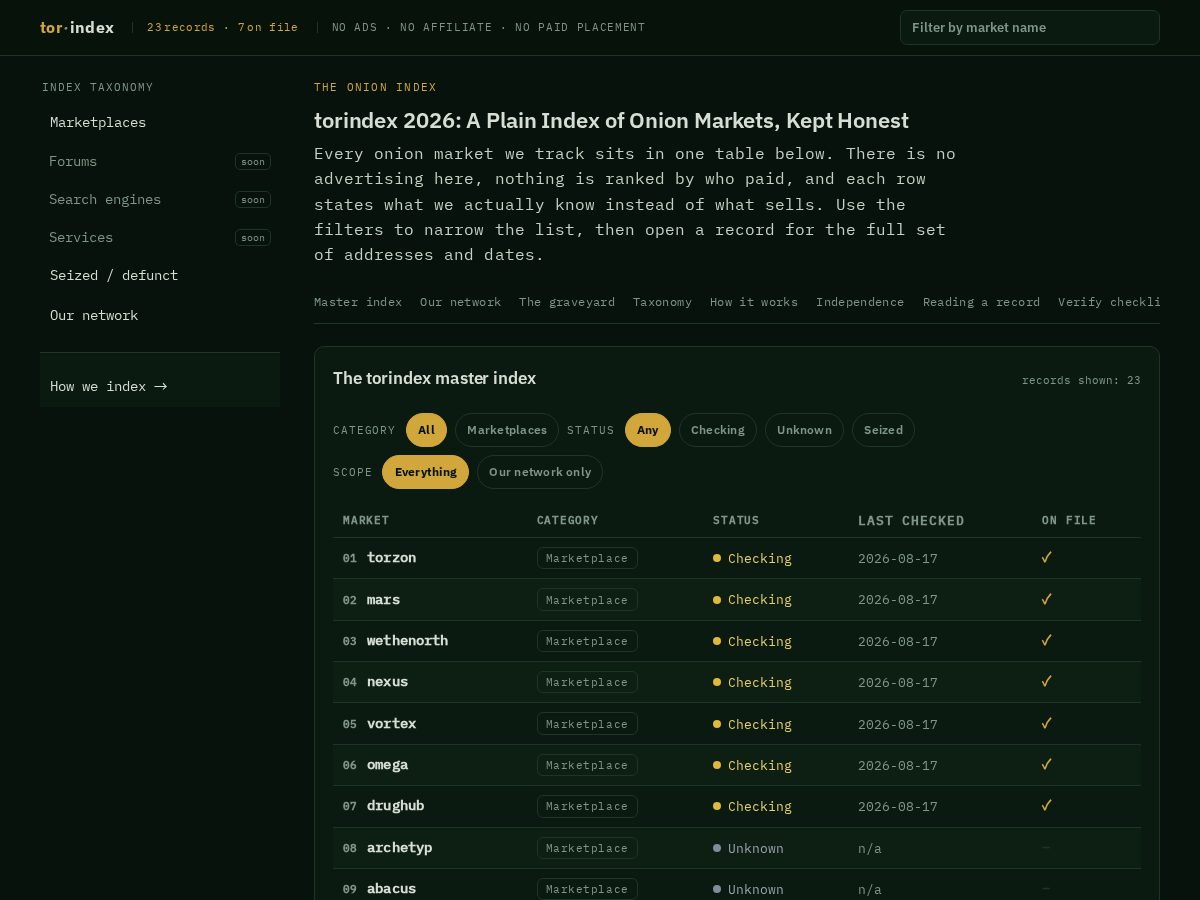Viewport: 1200px width, 900px height.
Task: Open the vortex market record
Action: pyautogui.click(x=391, y=724)
